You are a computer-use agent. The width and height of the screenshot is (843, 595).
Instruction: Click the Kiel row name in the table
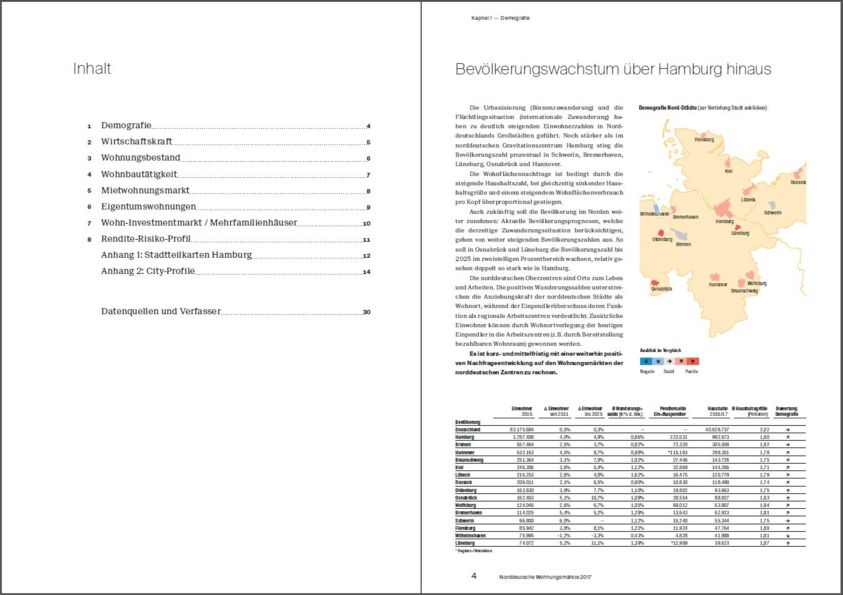(459, 468)
